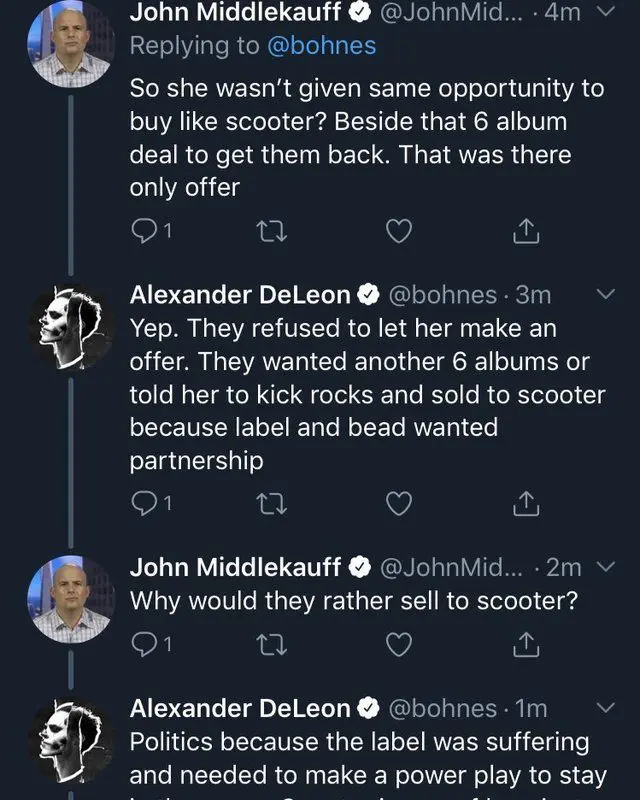Share John's tweet about the 6 album deal

click(x=526, y=232)
